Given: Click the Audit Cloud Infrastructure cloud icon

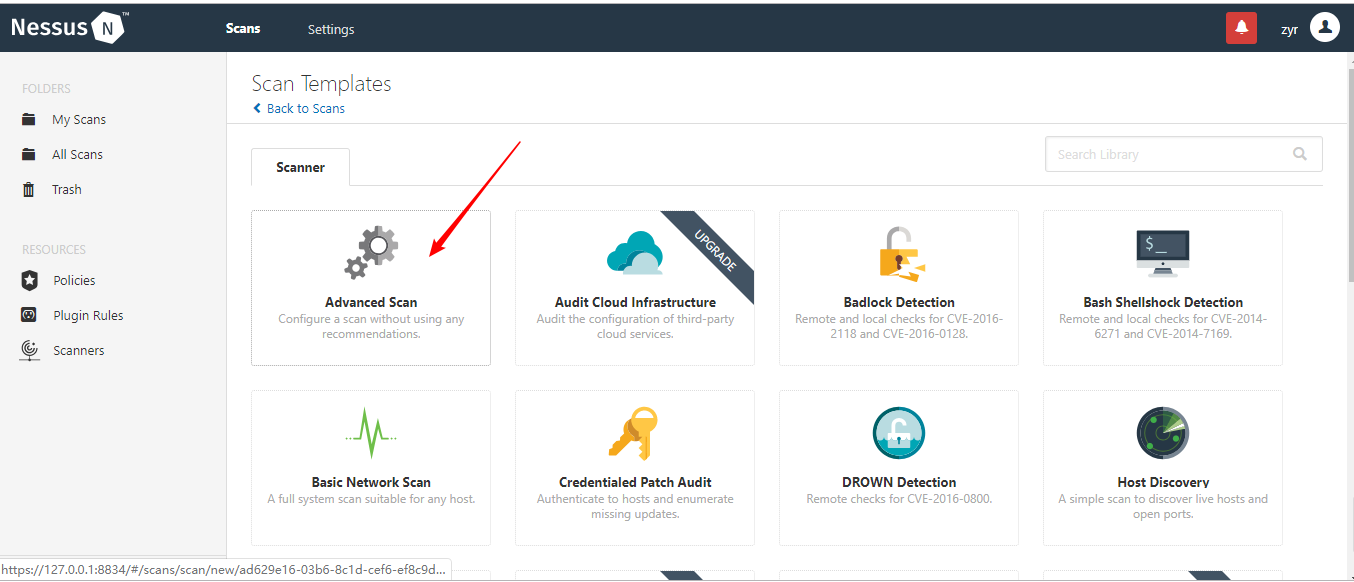Looking at the screenshot, I should (635, 253).
